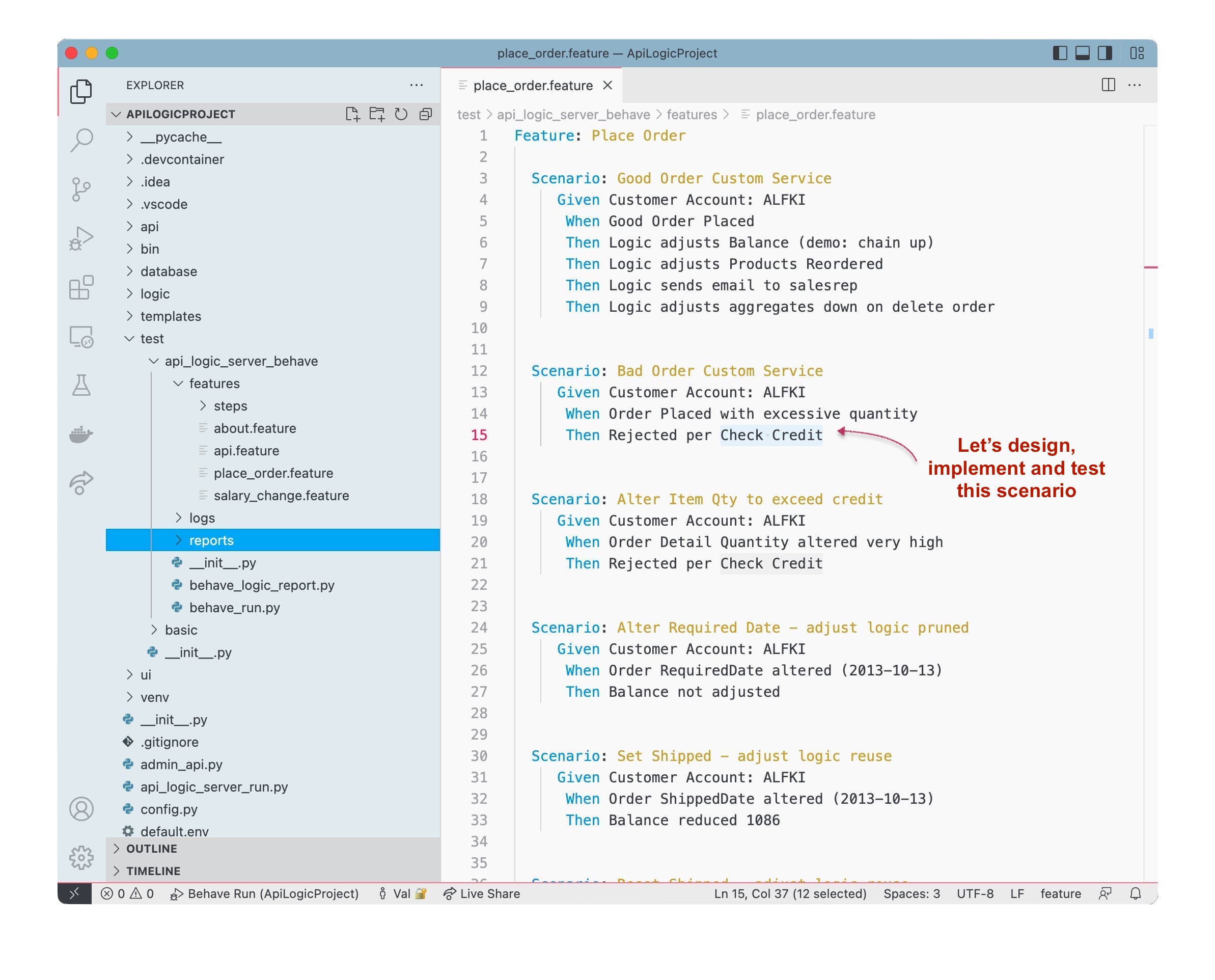Collapse the features folder

[x=214, y=384]
